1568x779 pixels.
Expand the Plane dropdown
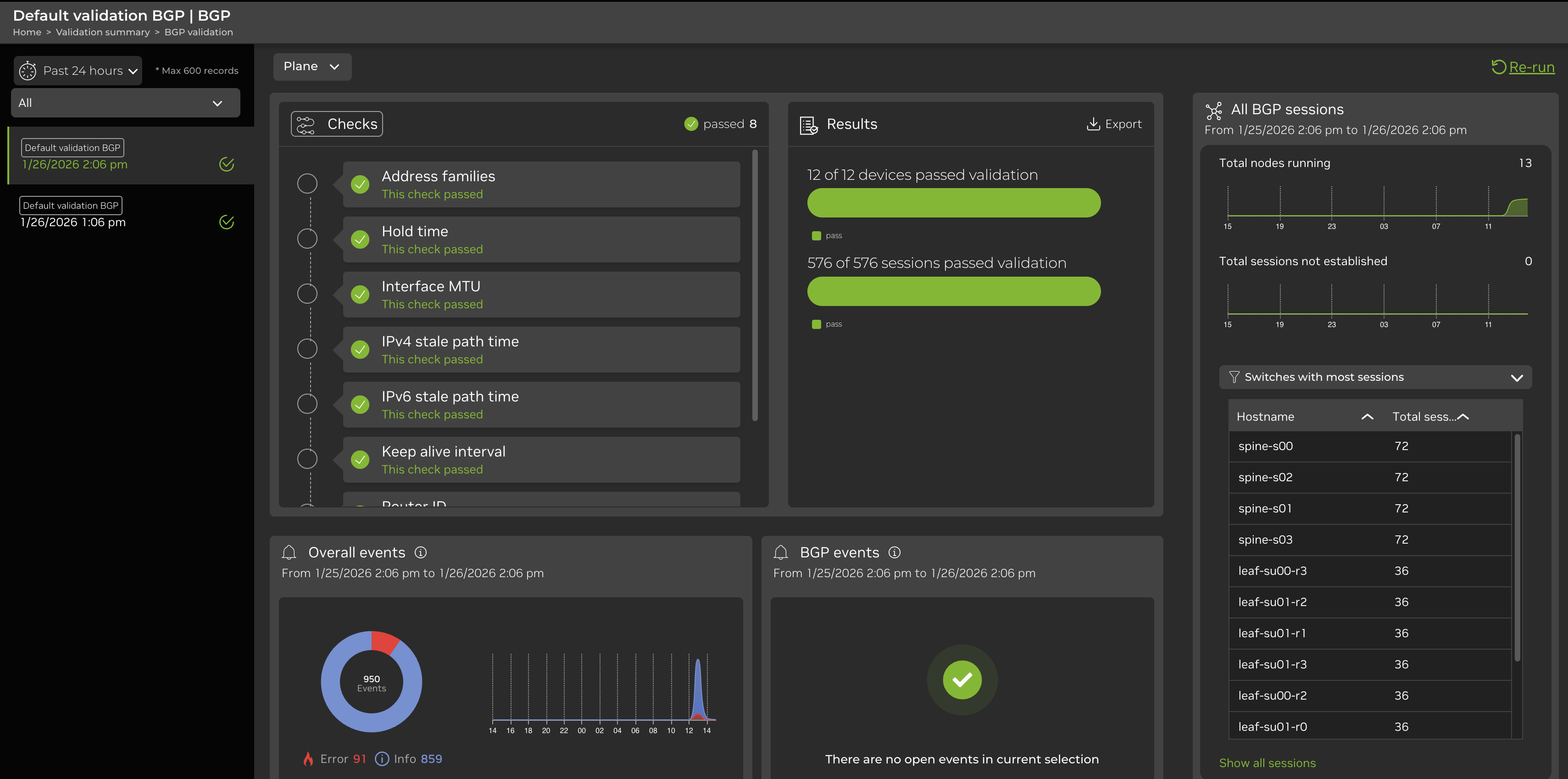311,67
